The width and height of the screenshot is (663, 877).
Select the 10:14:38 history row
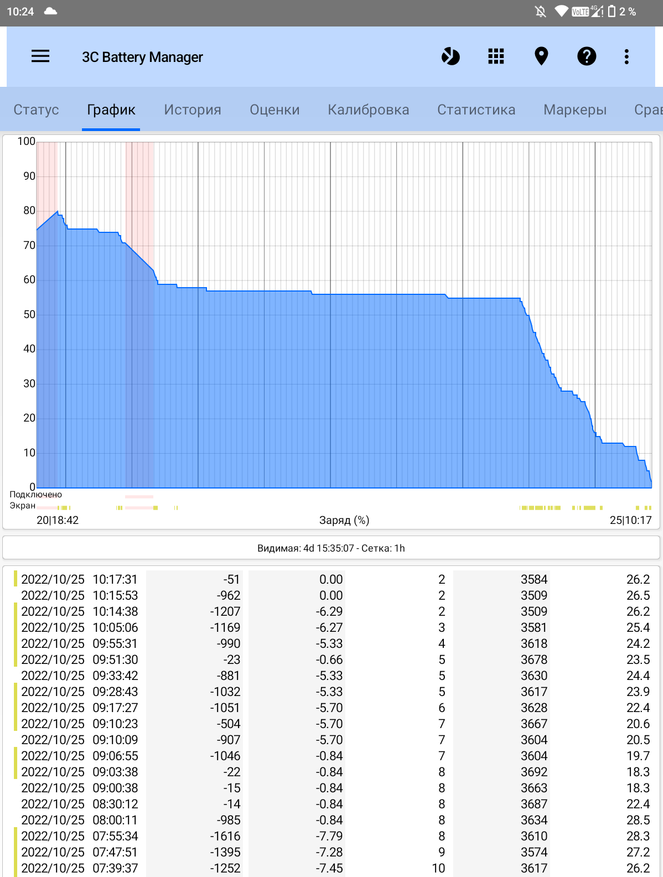[332, 611]
